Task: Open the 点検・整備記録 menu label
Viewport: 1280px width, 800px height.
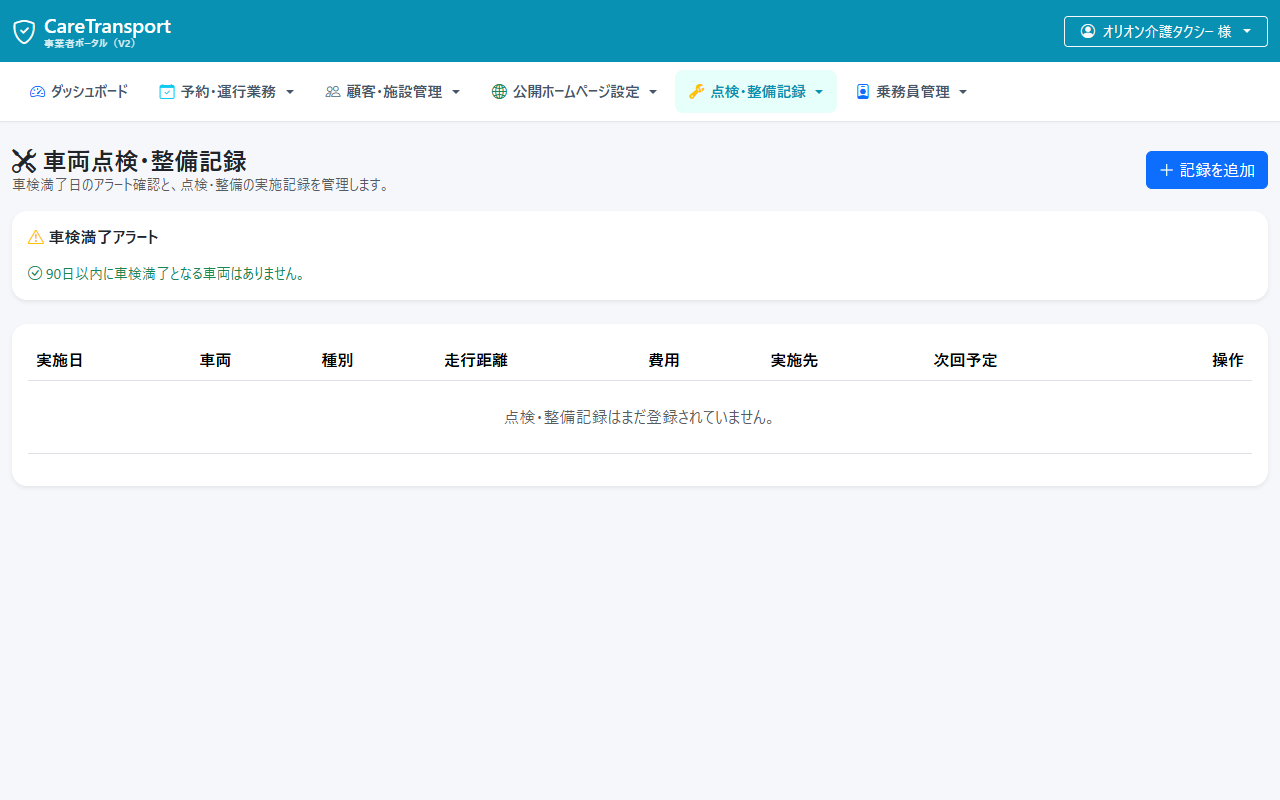Action: (x=758, y=92)
